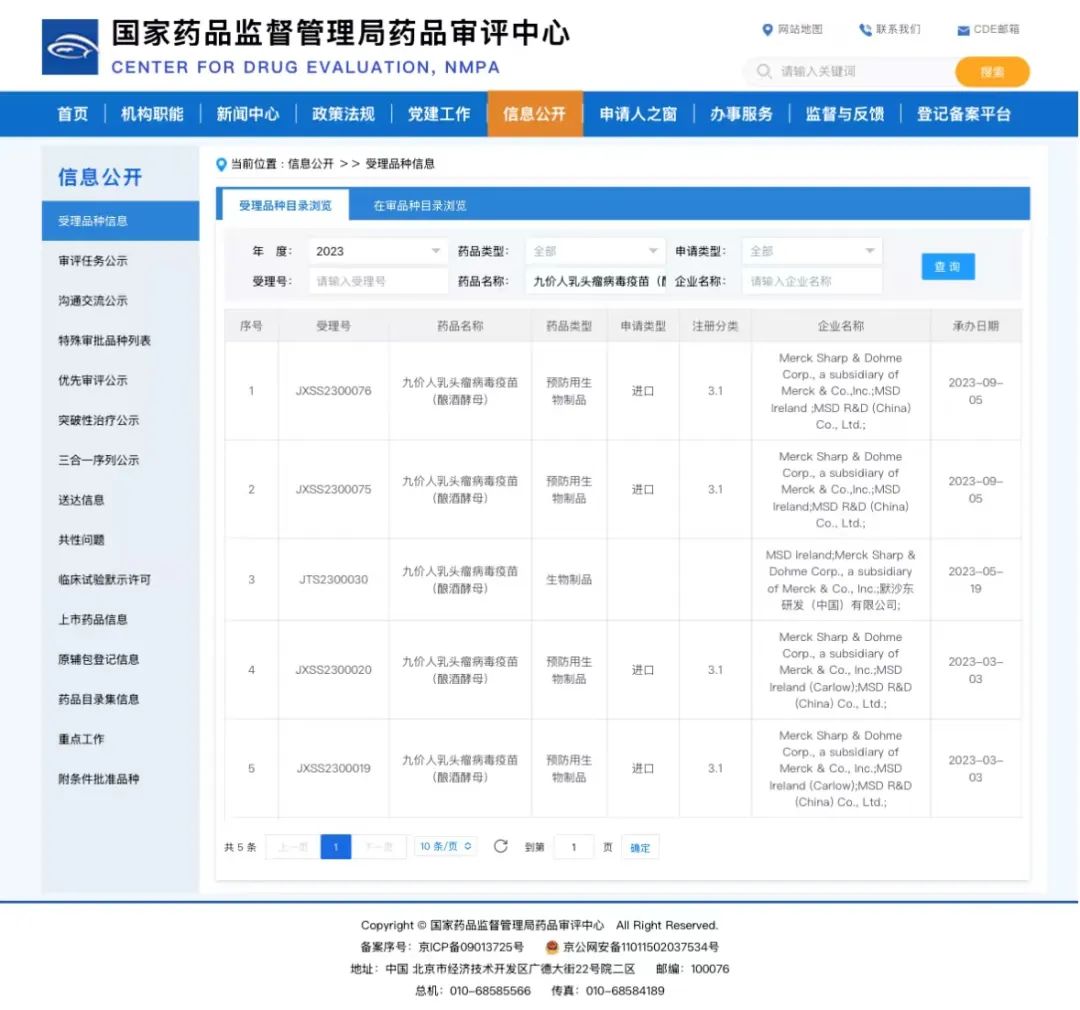Open 上市药品信息 in the sidebar

[93, 619]
